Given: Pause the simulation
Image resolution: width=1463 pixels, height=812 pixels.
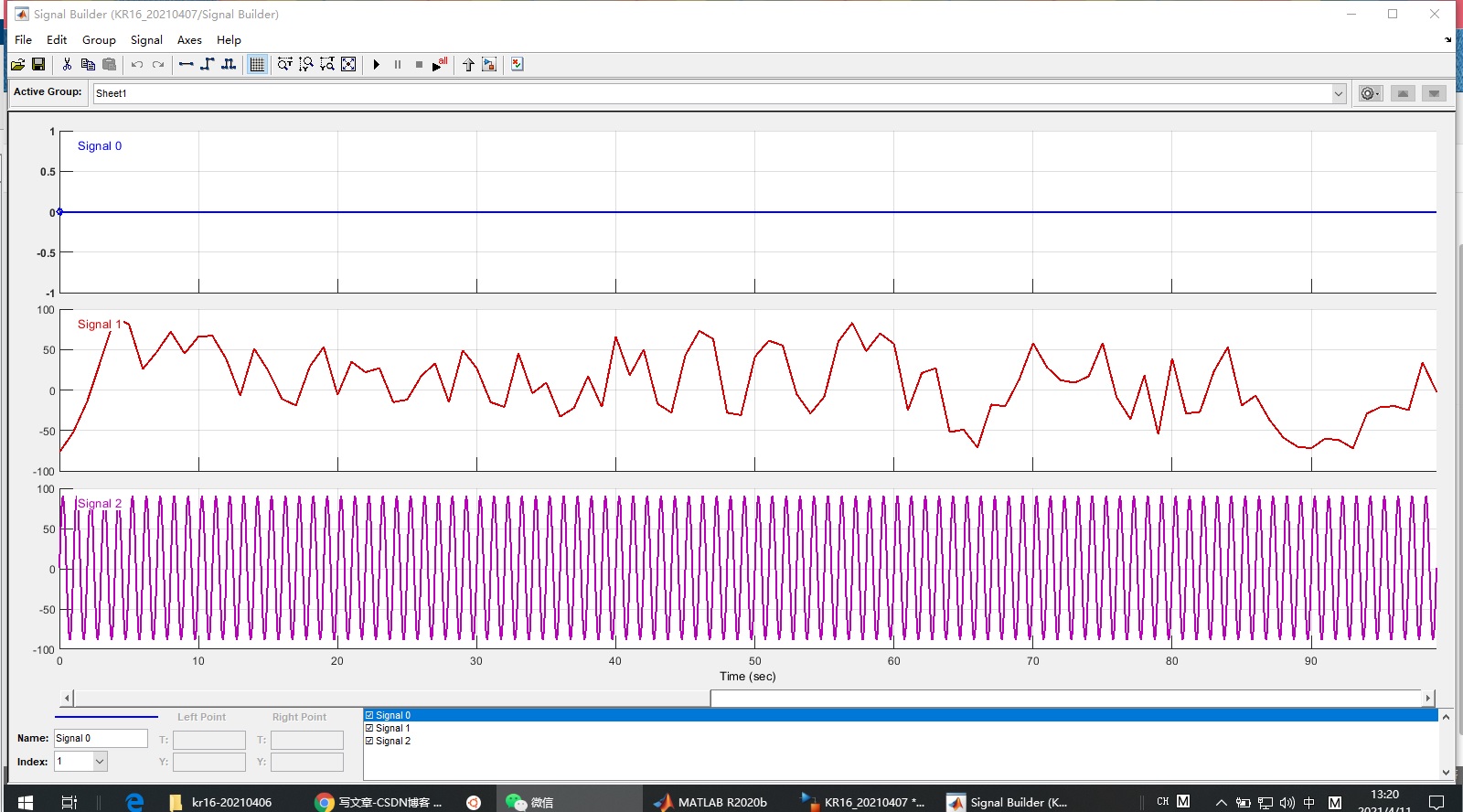Looking at the screenshot, I should coord(398,64).
